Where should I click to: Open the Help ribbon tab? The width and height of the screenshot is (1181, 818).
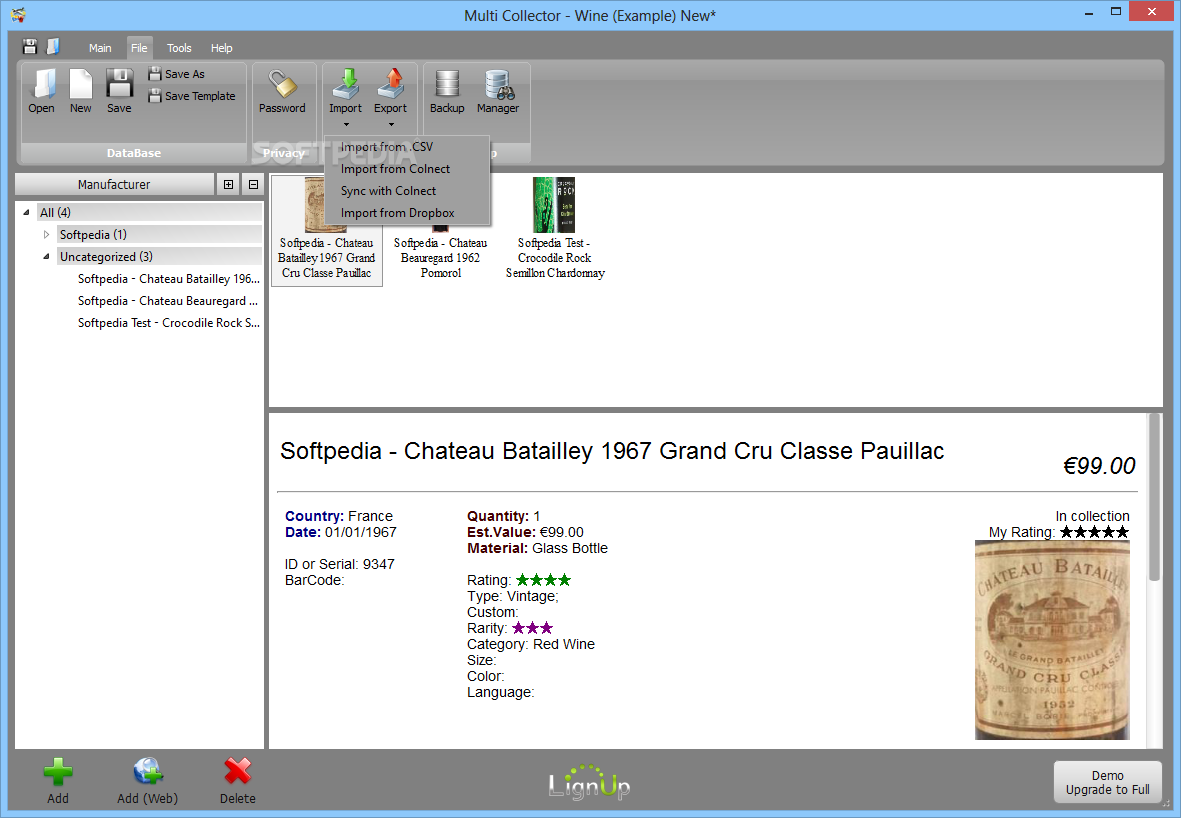(x=221, y=47)
